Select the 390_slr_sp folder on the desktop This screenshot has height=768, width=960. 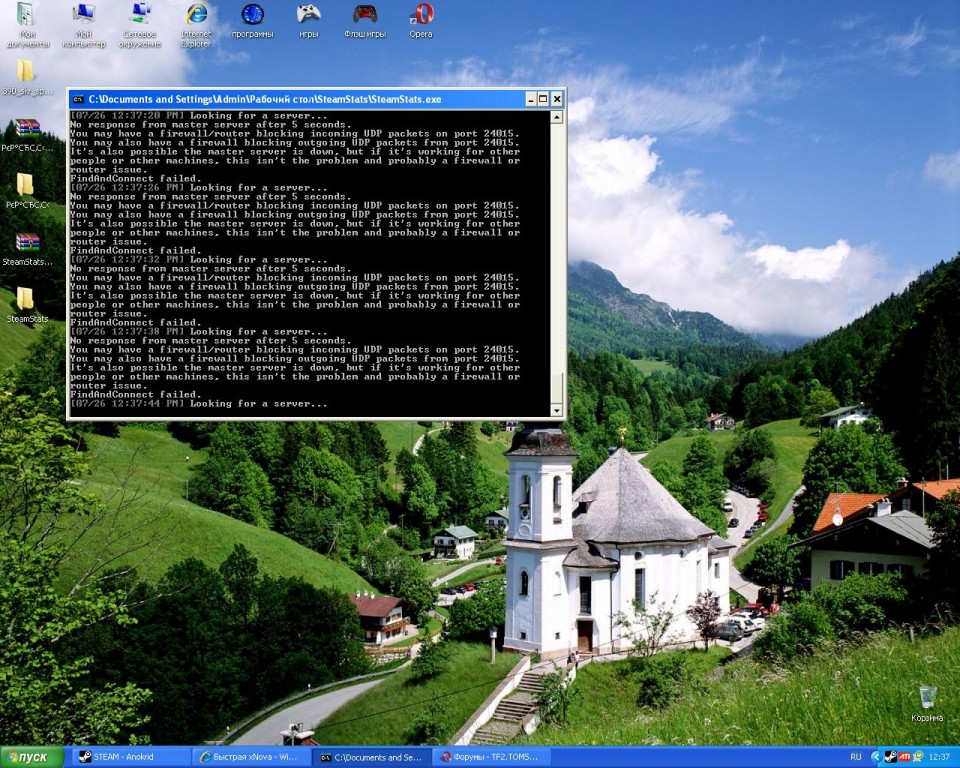point(25,71)
